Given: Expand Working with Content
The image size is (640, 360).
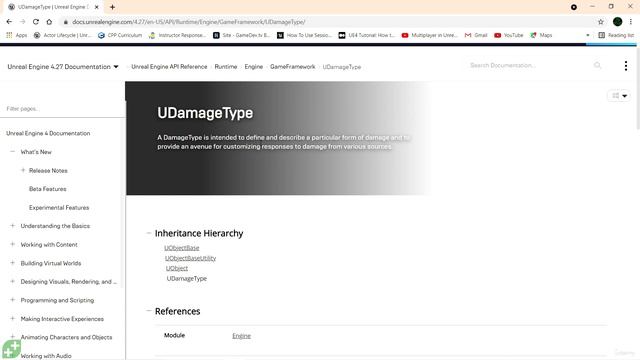Looking at the screenshot, I should 12,244.
